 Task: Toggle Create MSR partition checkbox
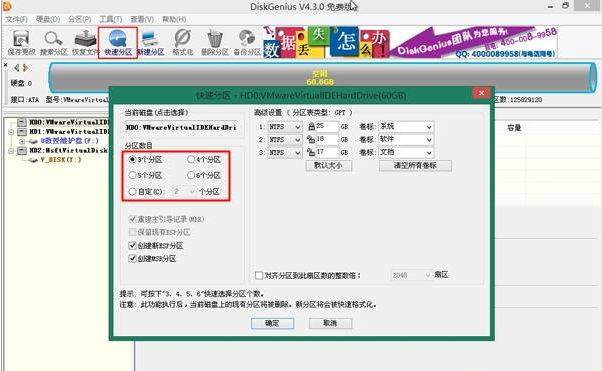pos(132,258)
